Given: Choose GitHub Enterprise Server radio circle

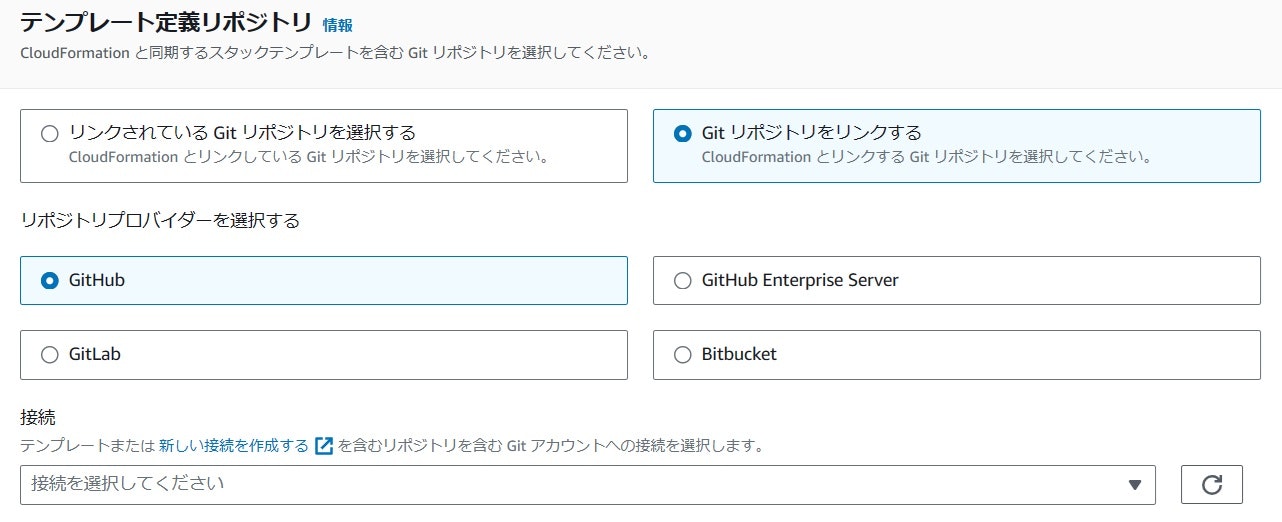Looking at the screenshot, I should click(682, 281).
